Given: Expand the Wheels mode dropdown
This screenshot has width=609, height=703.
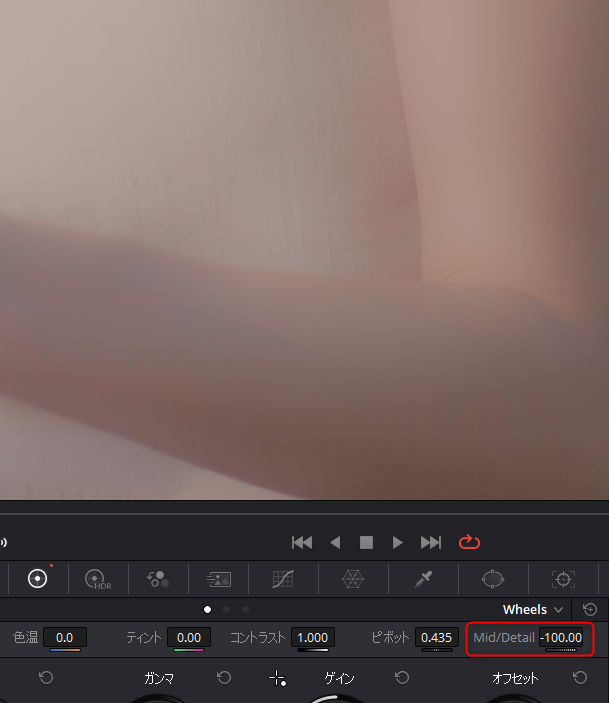Looking at the screenshot, I should click(533, 609).
